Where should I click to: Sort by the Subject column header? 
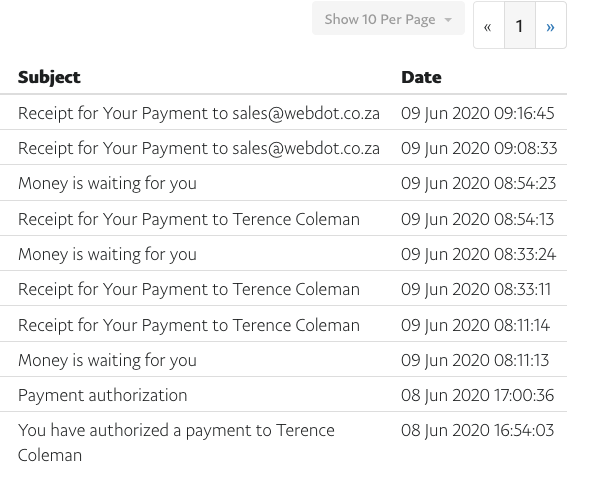[x=49, y=77]
